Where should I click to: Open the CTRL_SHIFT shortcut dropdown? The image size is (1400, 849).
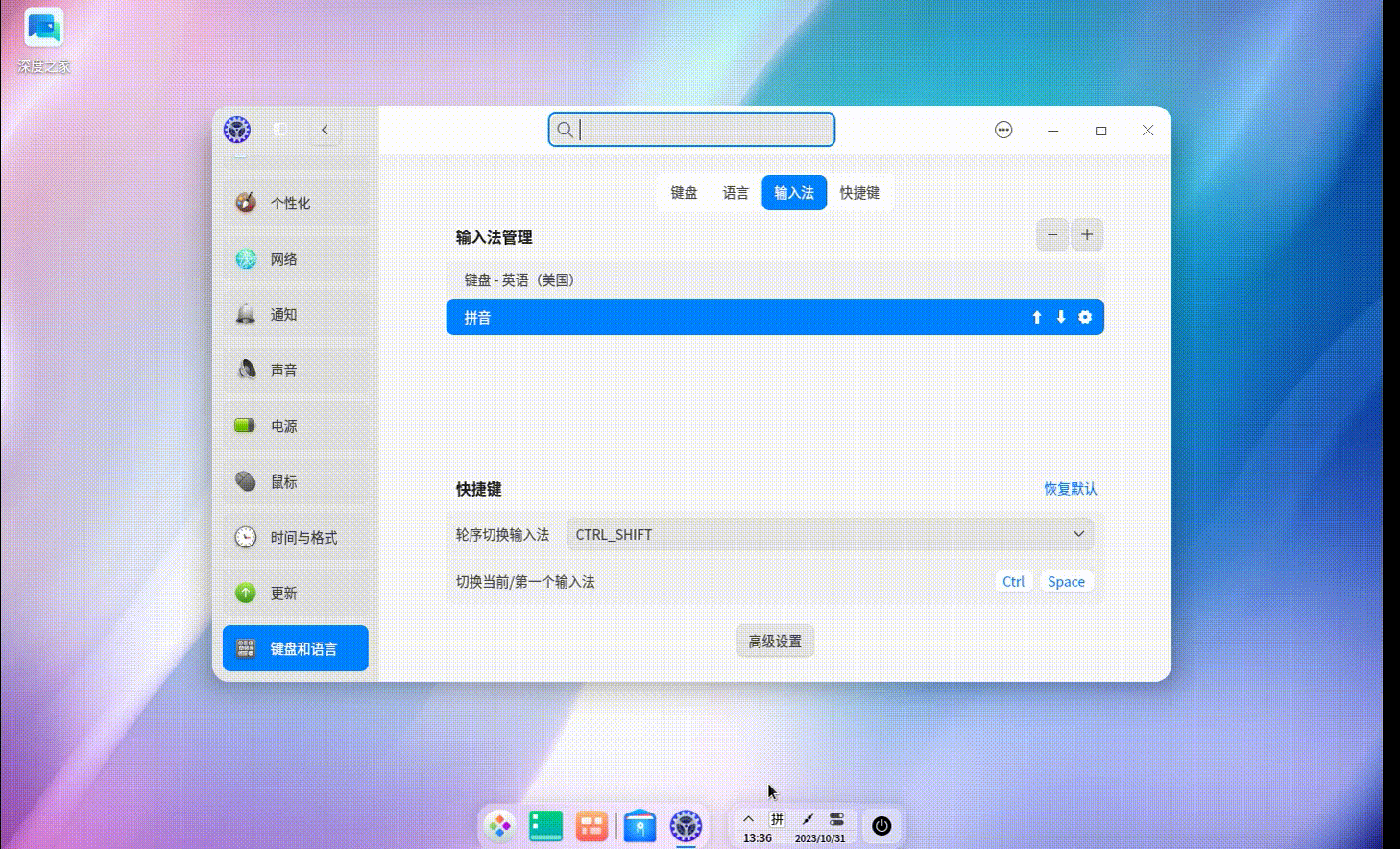(x=829, y=534)
